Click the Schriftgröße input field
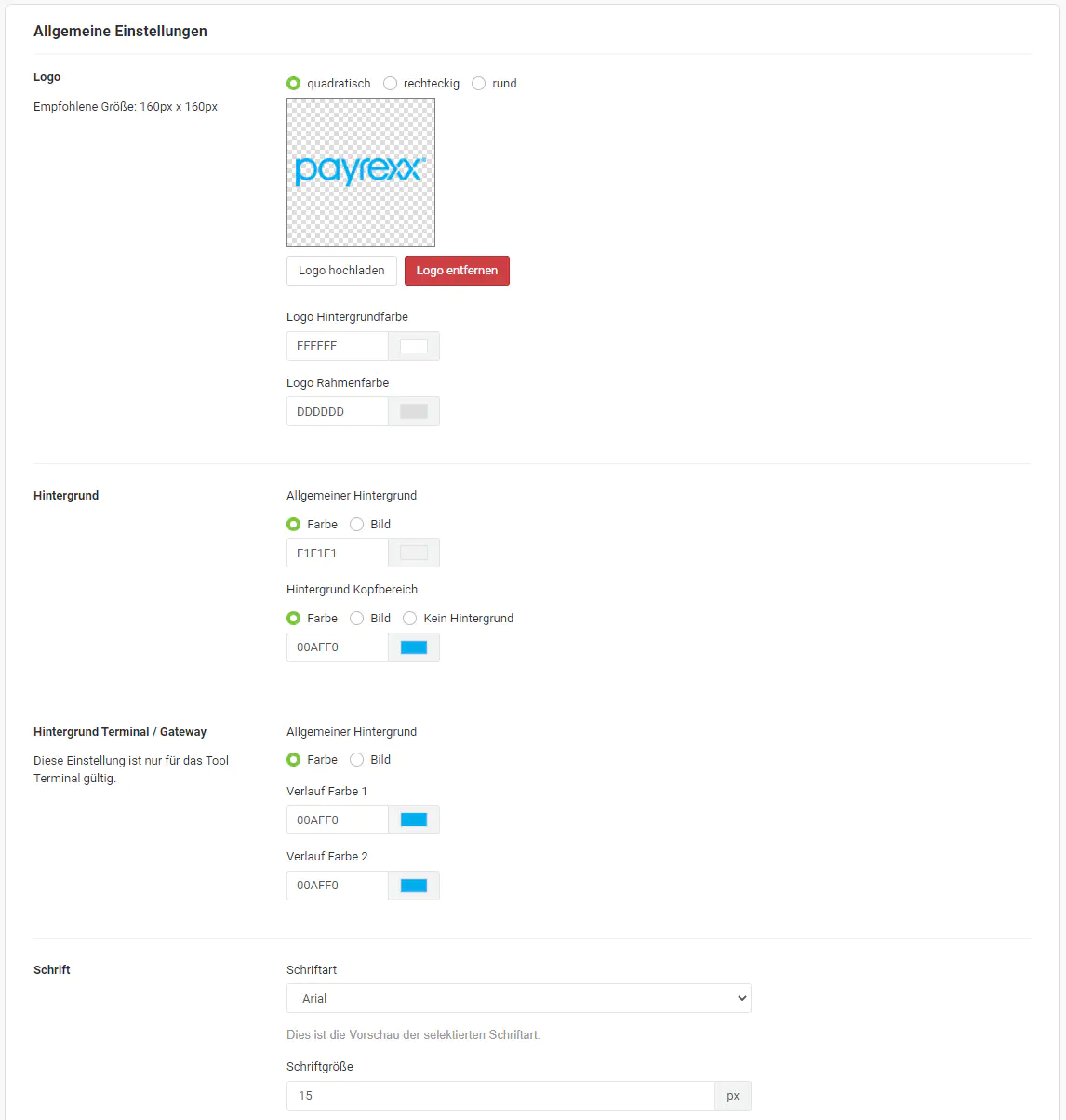 pos(500,1096)
